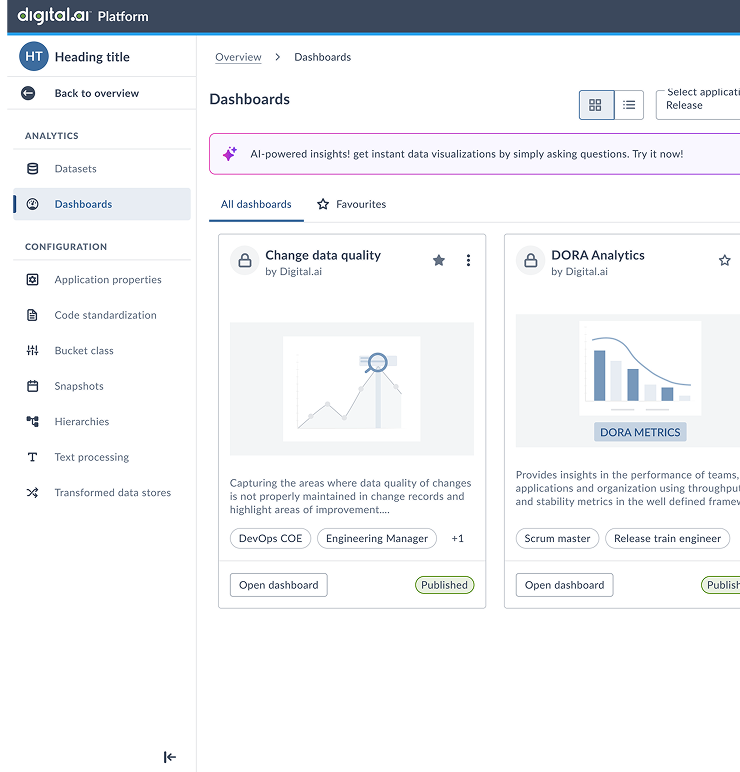
Task: Select the All dashboards tab
Action: pyautogui.click(x=256, y=204)
